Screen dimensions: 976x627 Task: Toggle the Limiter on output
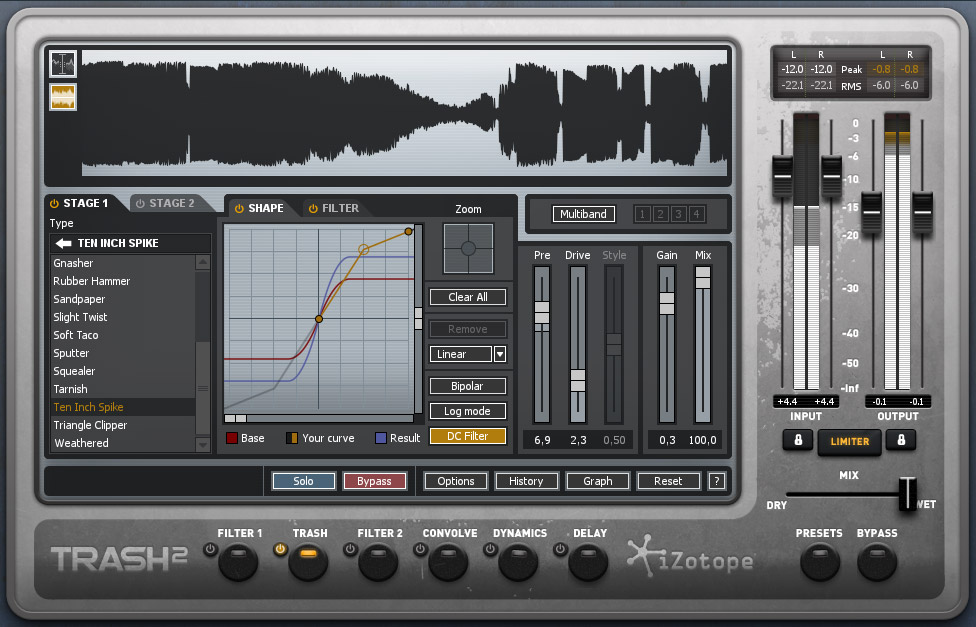pyautogui.click(x=849, y=441)
